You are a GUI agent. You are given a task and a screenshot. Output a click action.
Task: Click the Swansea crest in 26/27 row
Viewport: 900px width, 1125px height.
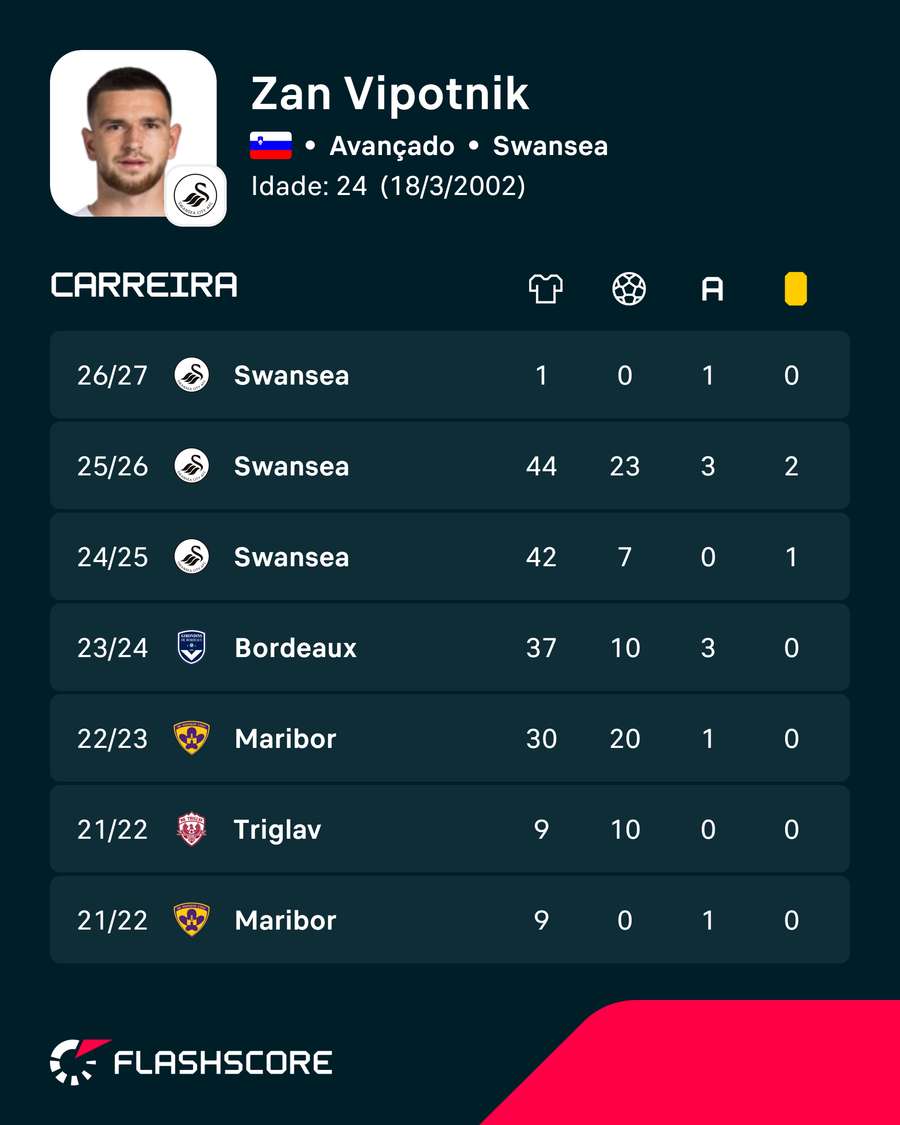click(x=192, y=375)
